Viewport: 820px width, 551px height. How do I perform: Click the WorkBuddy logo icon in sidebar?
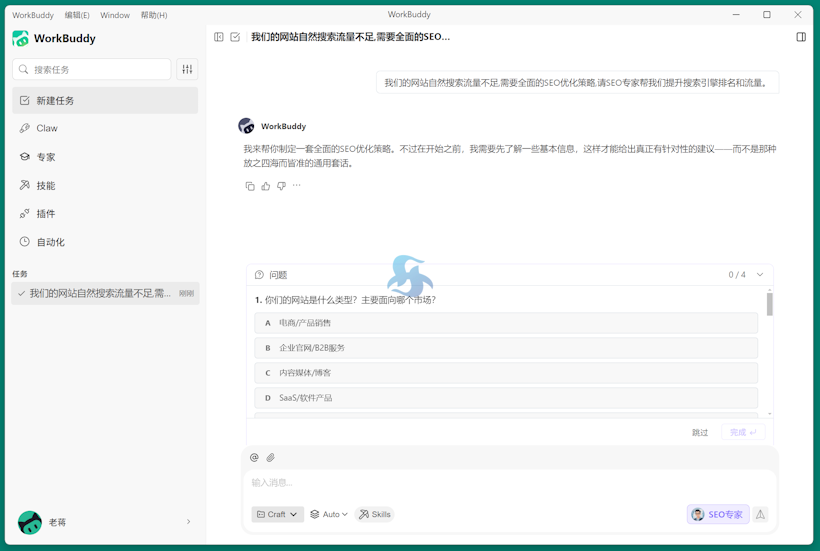[x=20, y=38]
